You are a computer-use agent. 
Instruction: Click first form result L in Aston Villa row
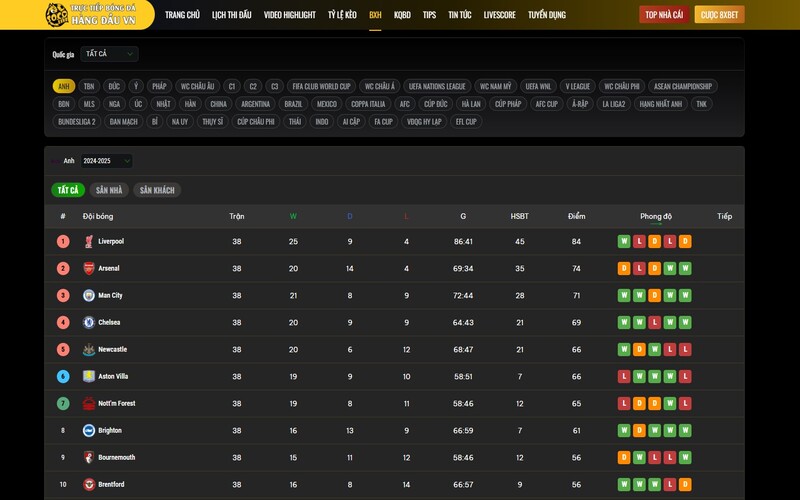click(624, 377)
